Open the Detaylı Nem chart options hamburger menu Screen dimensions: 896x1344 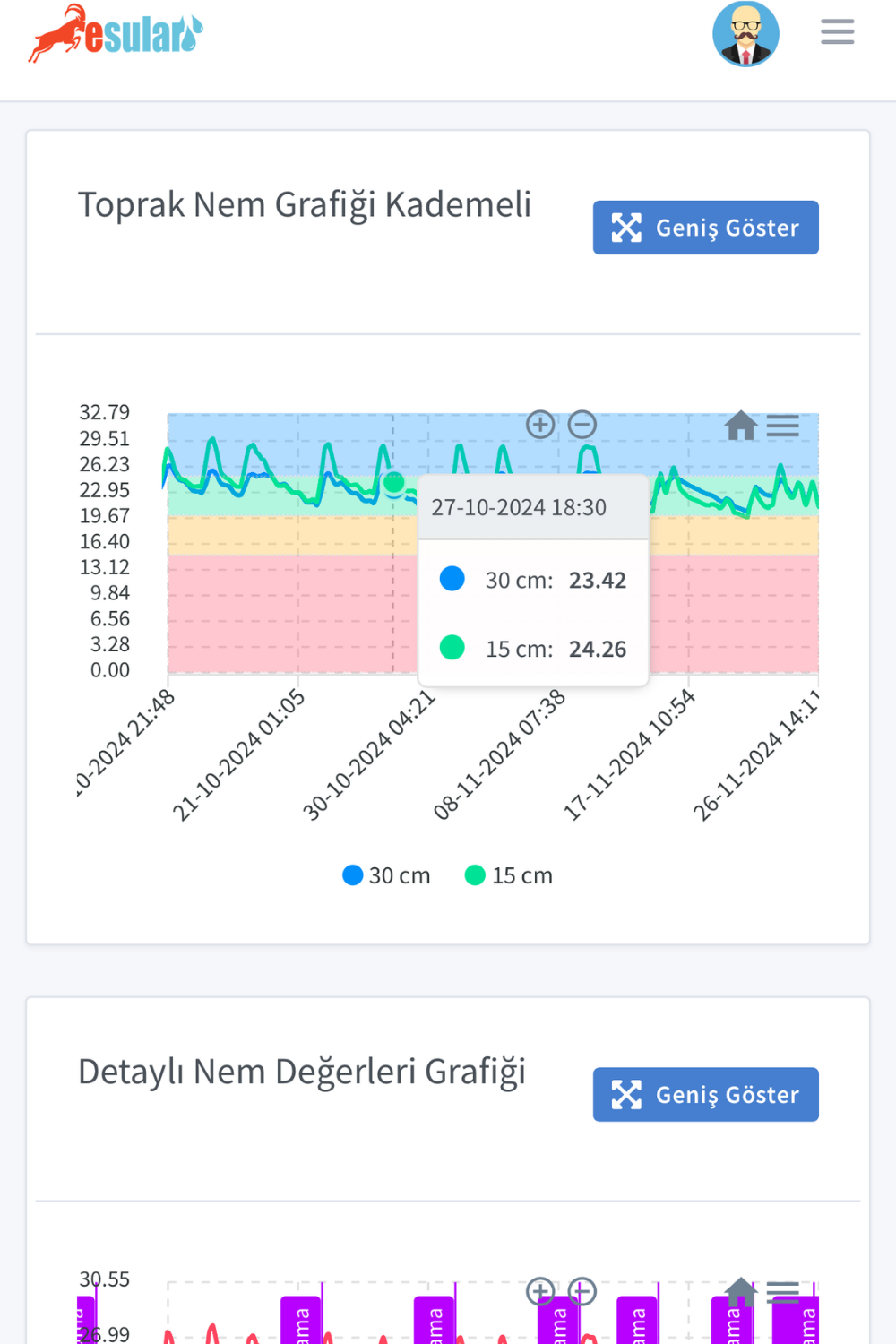(784, 1292)
